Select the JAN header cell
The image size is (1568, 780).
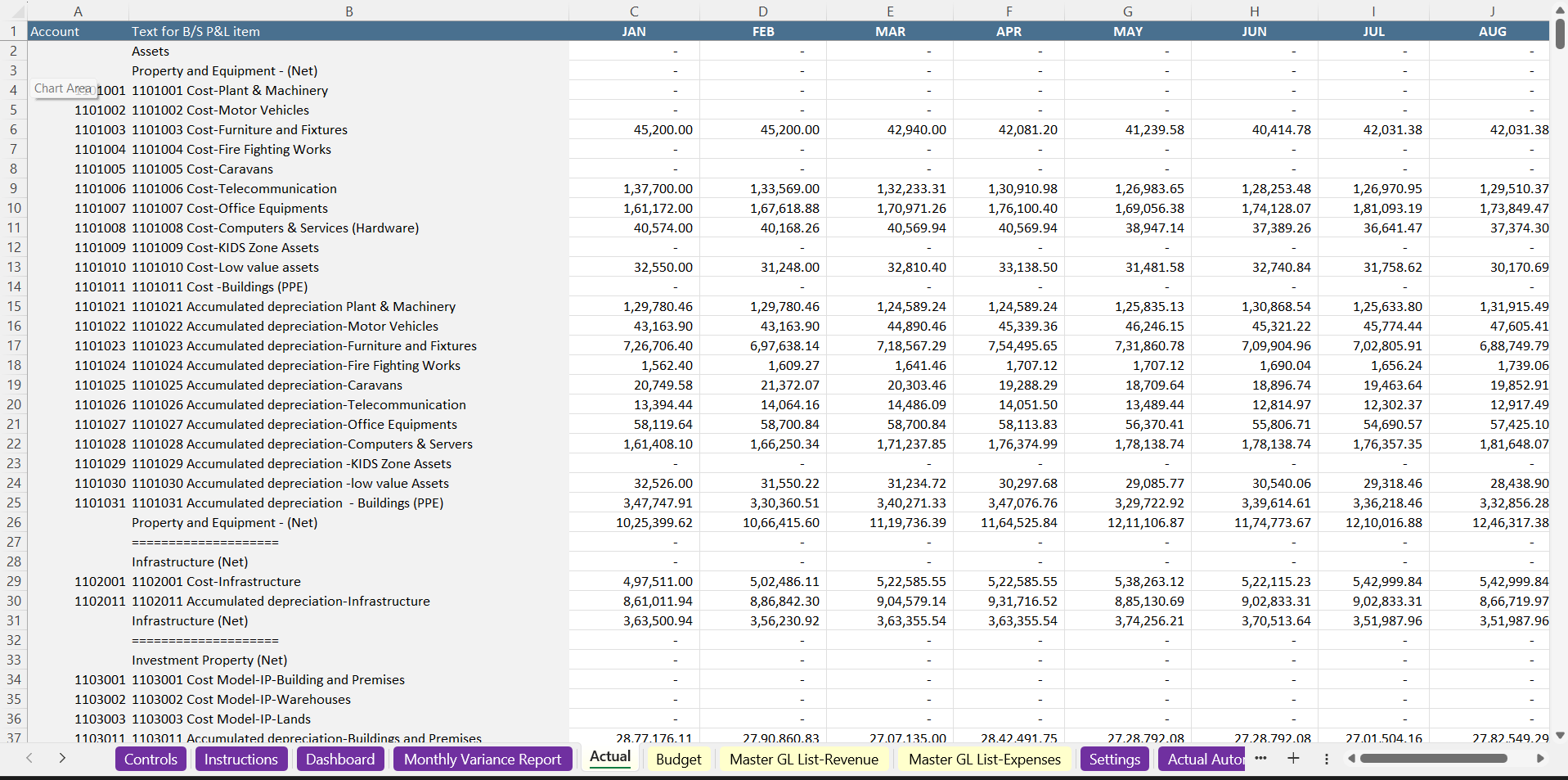[634, 31]
